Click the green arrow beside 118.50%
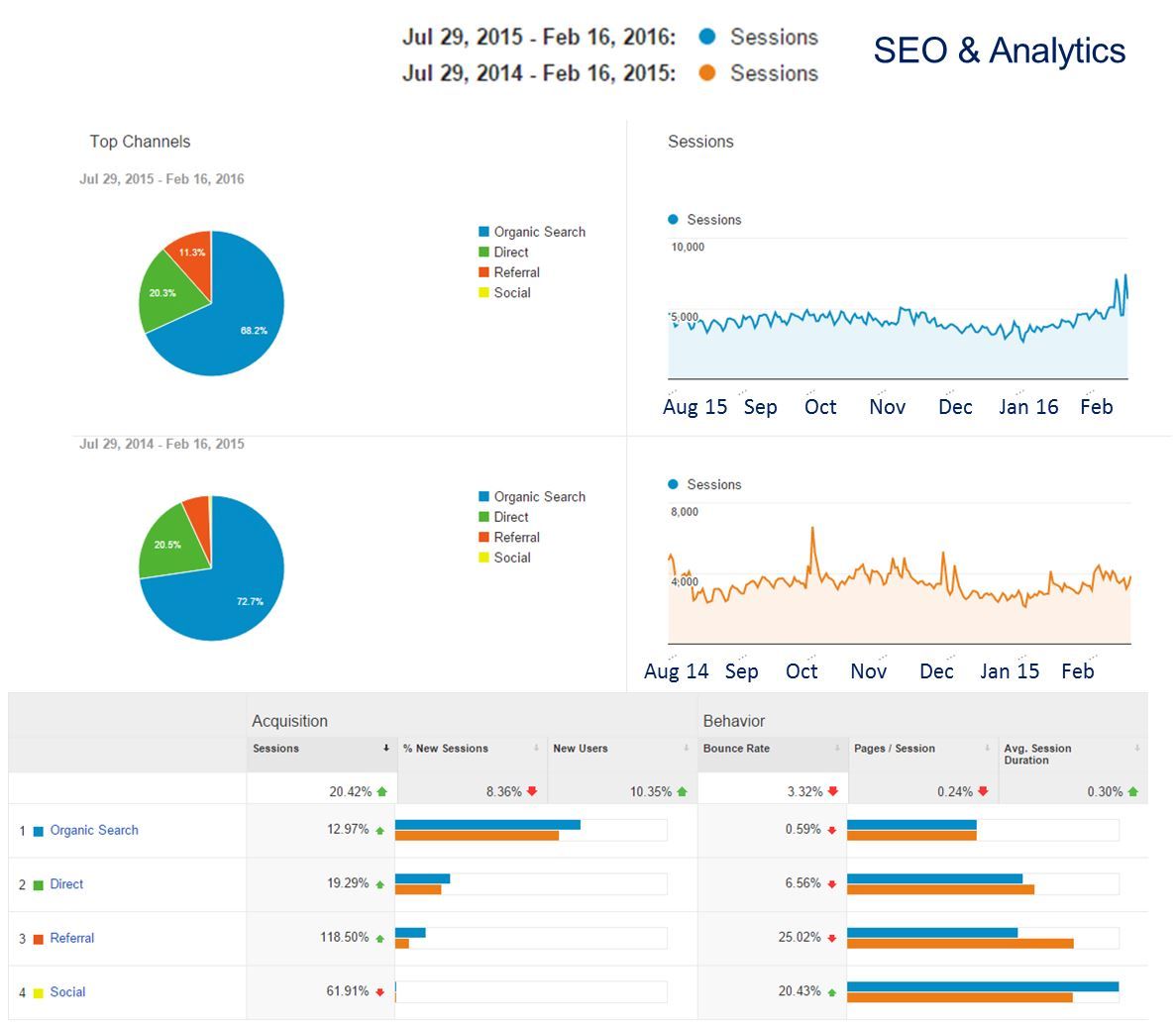Viewport: 1176px width, 1025px height. [380, 938]
